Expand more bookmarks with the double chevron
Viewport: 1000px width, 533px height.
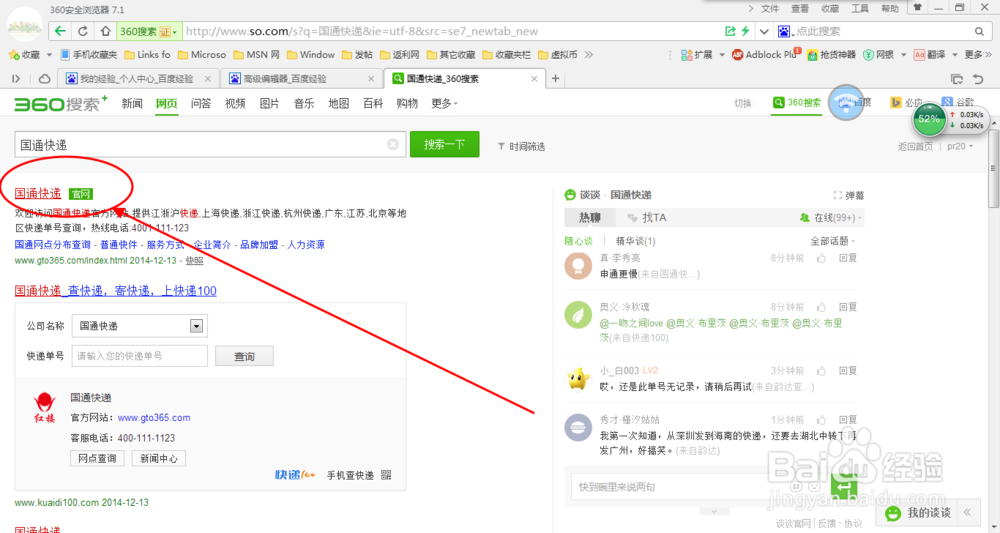(589, 55)
